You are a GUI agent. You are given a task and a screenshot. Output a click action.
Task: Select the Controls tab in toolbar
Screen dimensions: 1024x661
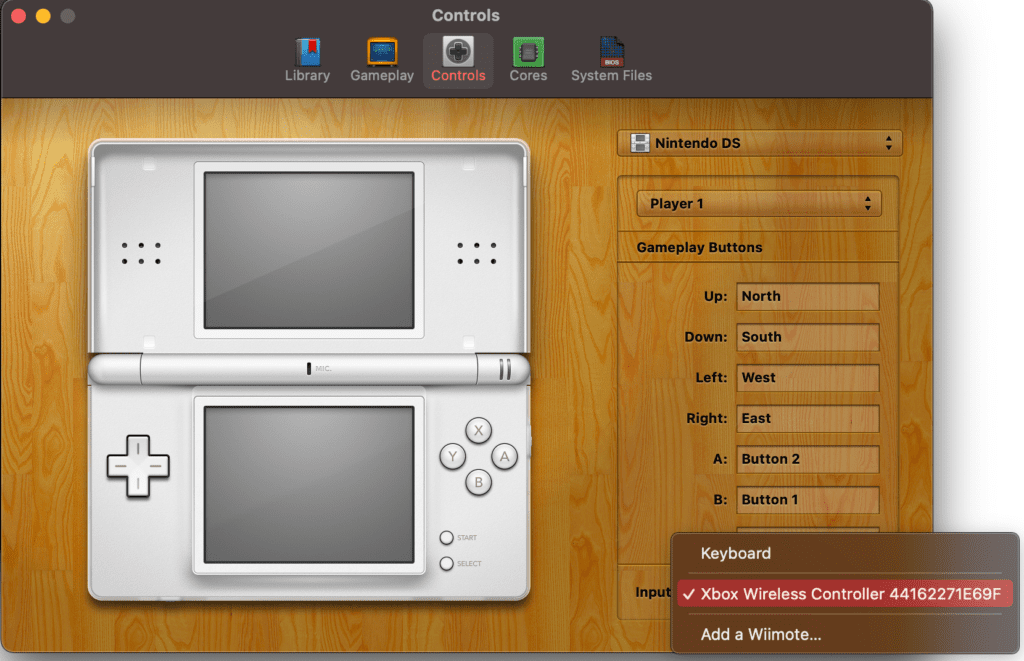[458, 60]
